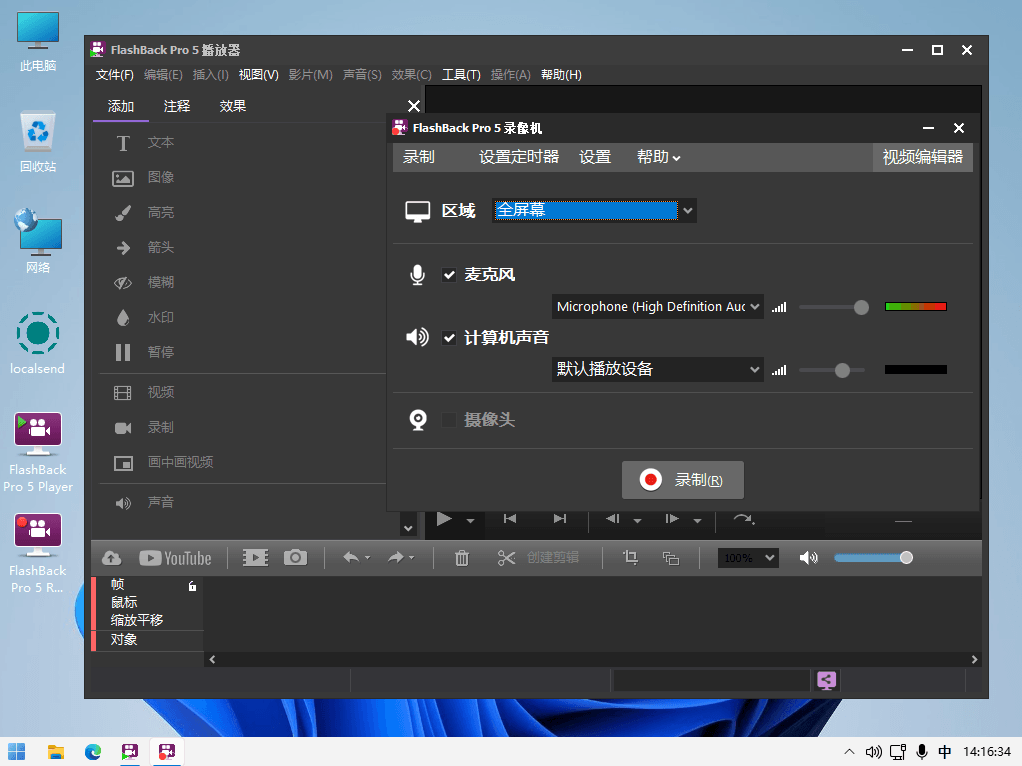
Task: Click the trash delete icon
Action: tap(461, 558)
